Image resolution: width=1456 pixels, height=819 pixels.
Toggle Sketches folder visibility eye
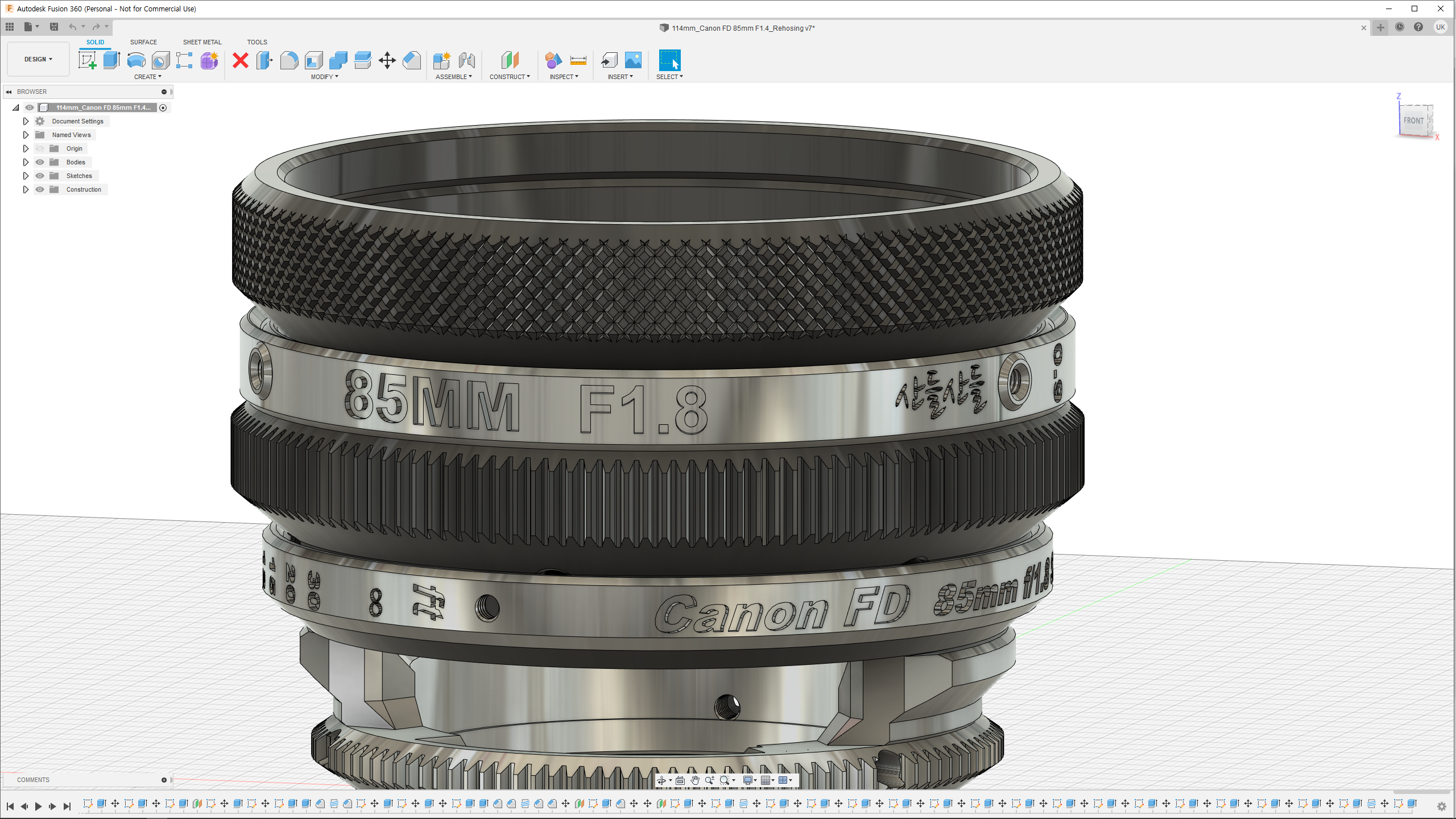pyautogui.click(x=40, y=176)
